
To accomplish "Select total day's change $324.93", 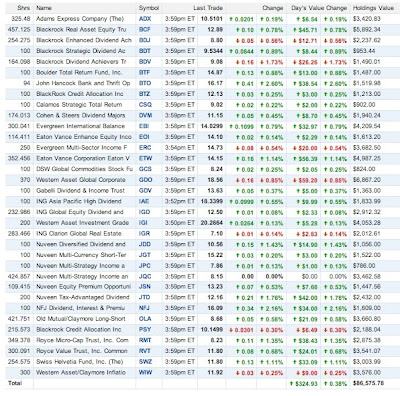I will (x=304, y=384).
